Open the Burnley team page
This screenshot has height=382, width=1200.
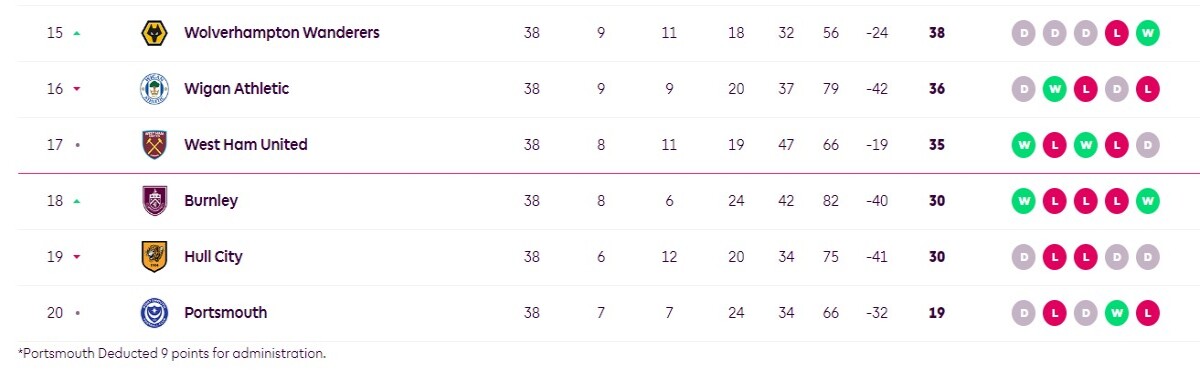[x=211, y=201]
